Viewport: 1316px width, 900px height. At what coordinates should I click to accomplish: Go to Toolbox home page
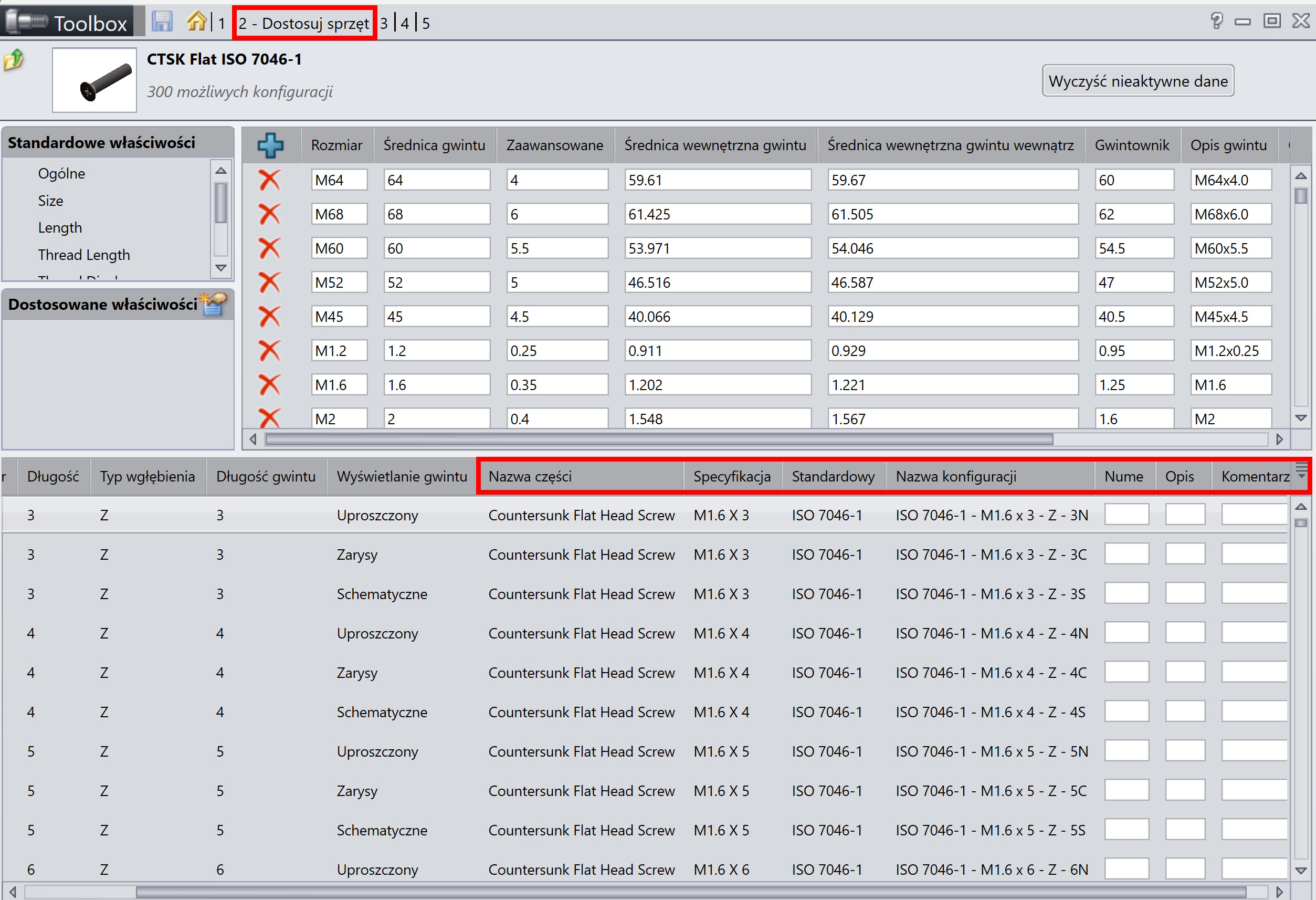[196, 22]
